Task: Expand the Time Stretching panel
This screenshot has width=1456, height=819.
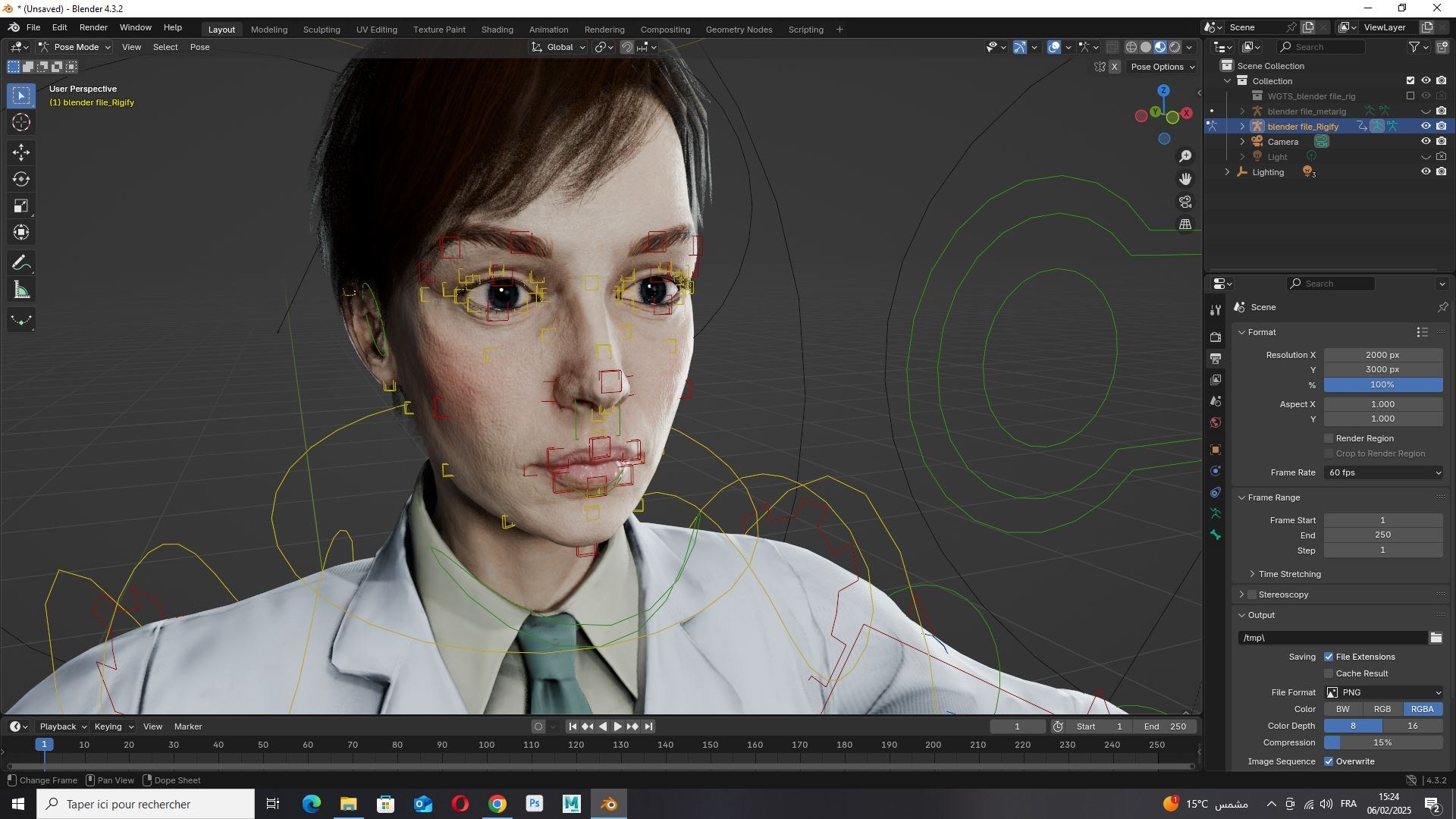Action: (1289, 574)
